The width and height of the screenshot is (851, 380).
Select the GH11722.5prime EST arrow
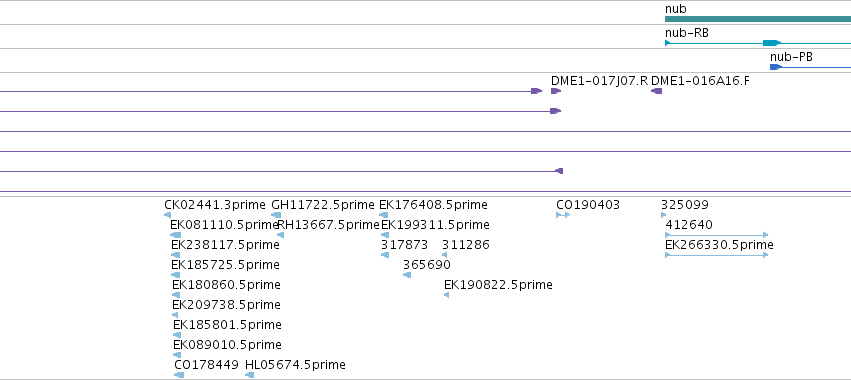(276, 215)
